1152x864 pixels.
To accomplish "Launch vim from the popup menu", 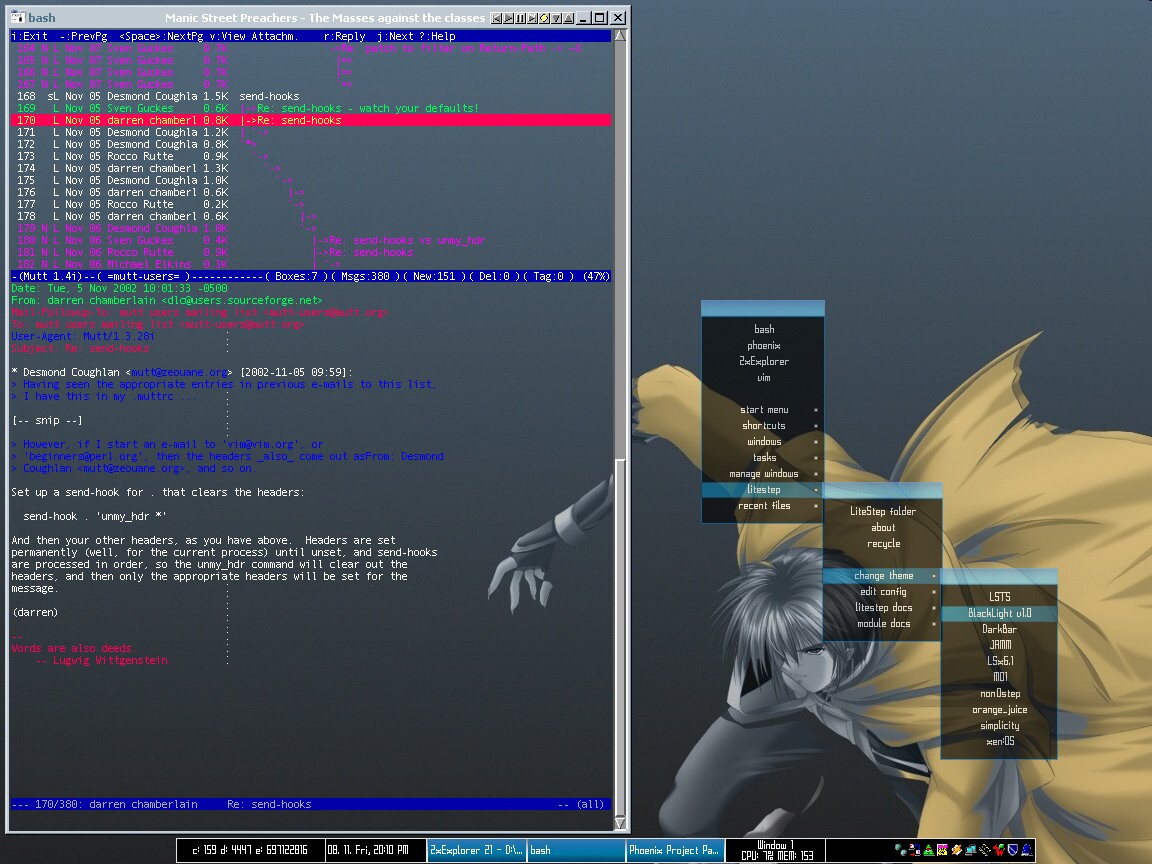I will click(764, 378).
